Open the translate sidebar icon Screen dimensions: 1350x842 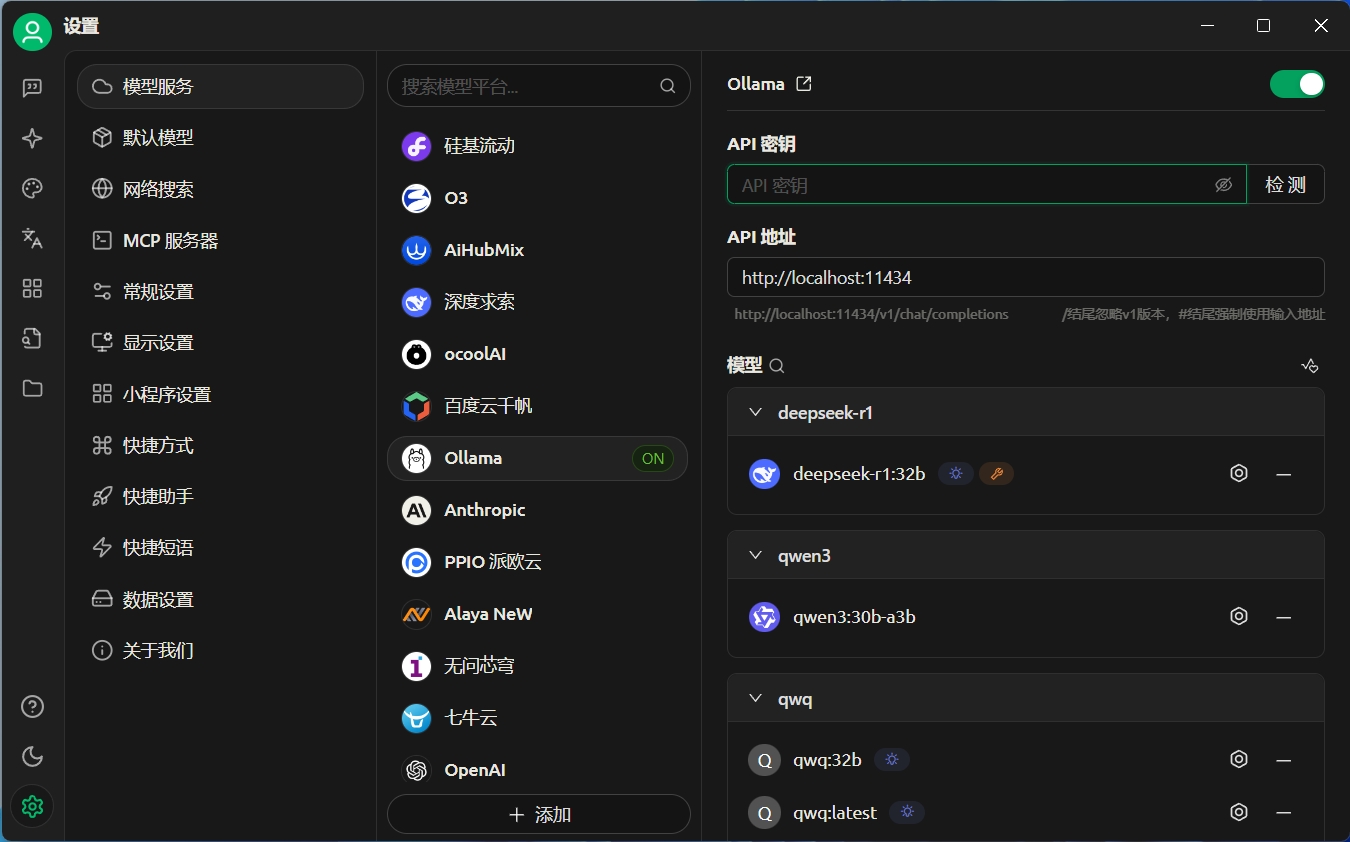pos(32,238)
